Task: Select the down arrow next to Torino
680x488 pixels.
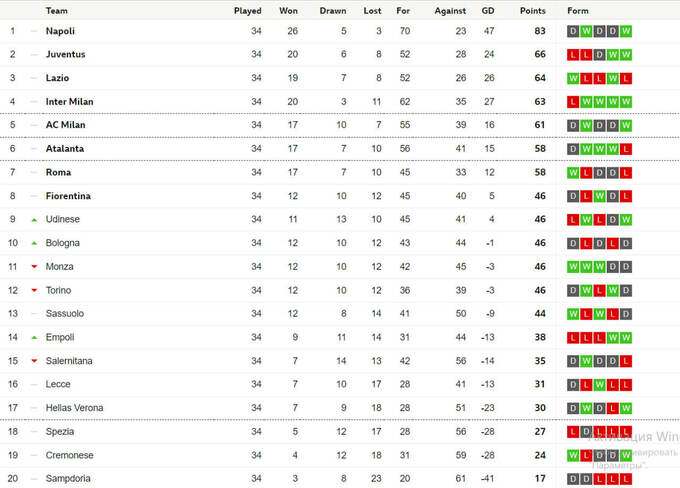Action: pyautogui.click(x=34, y=290)
